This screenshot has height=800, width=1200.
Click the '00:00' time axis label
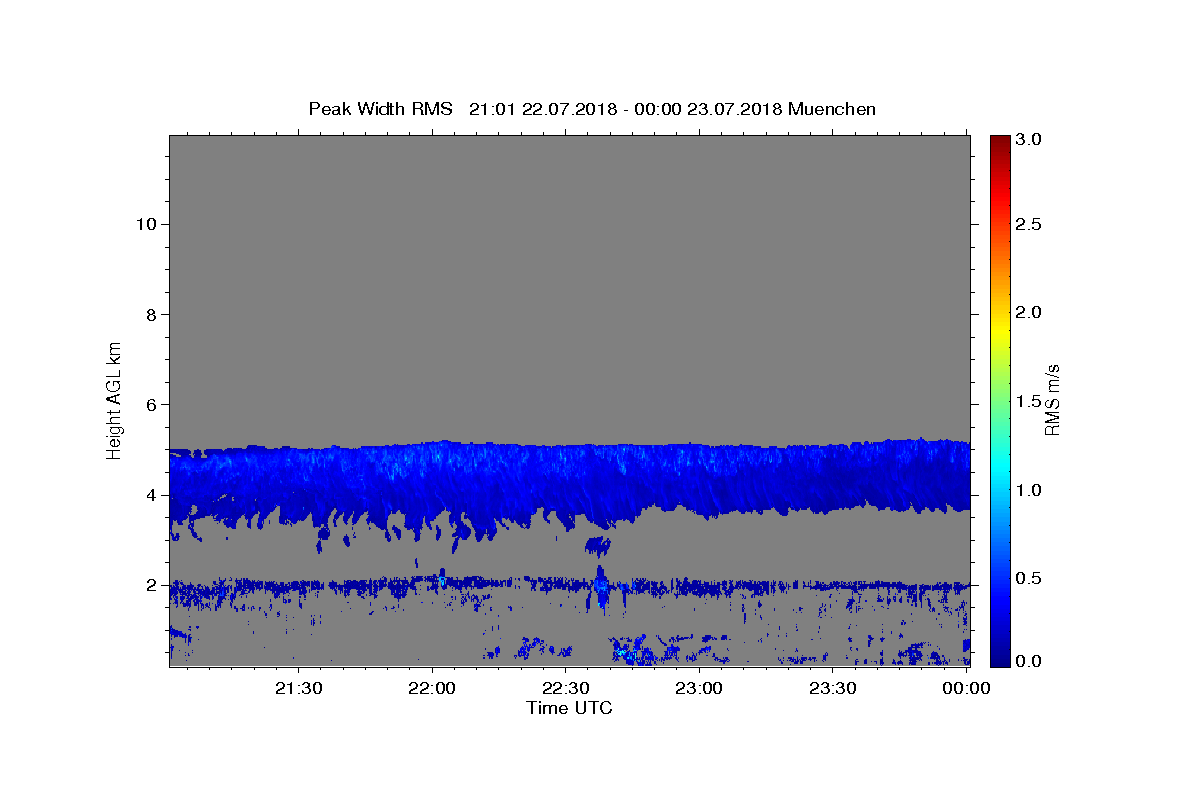pos(966,688)
